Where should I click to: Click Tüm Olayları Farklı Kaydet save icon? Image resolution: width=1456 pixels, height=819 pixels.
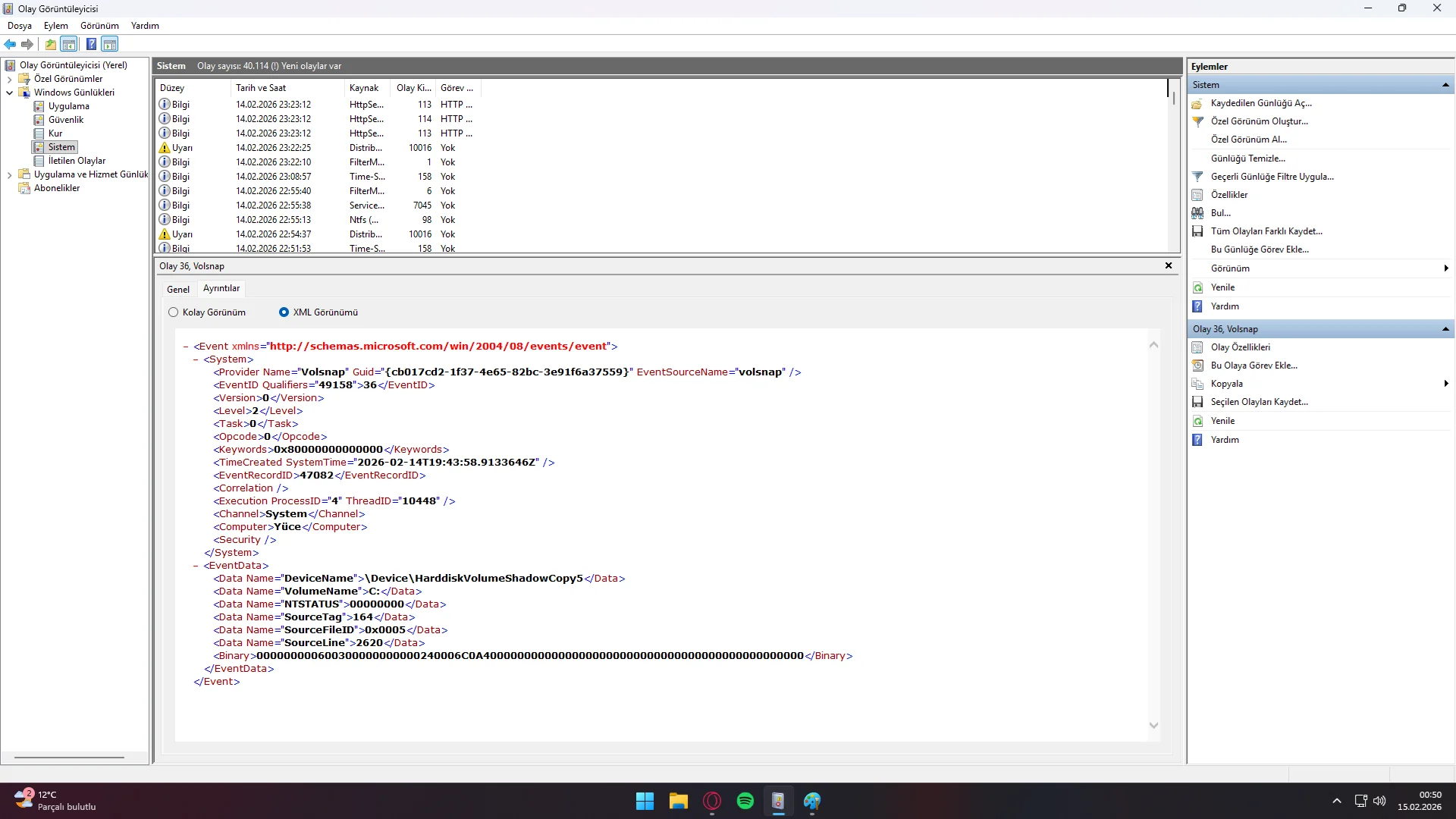1197,231
